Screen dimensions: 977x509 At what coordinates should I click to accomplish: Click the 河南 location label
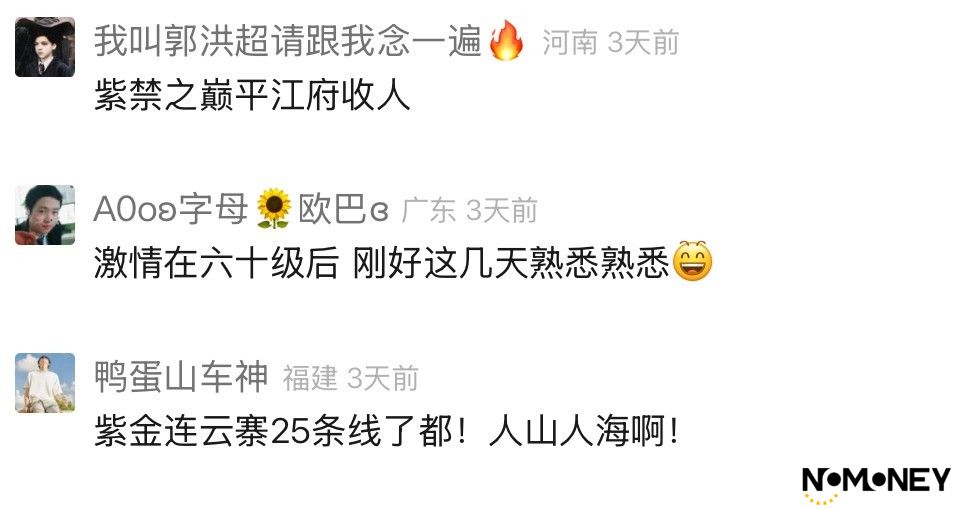tap(570, 43)
